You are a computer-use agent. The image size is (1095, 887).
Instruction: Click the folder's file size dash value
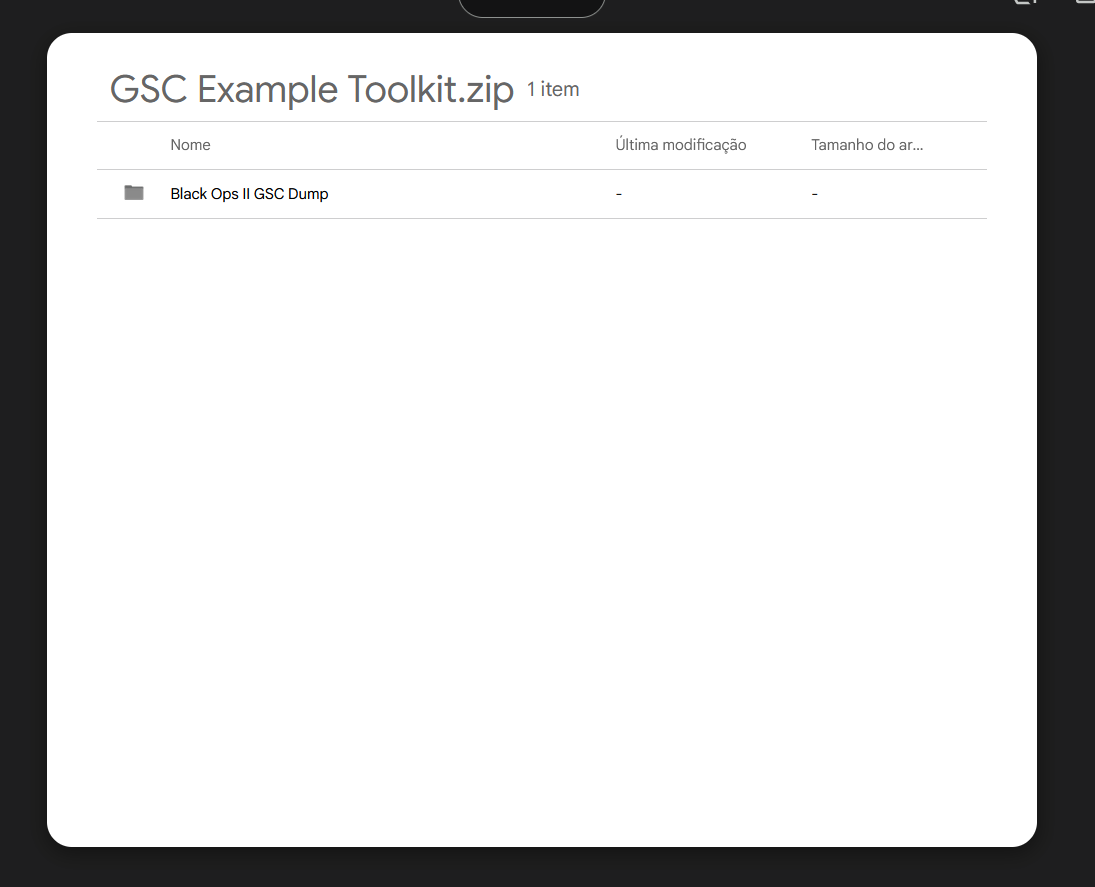[x=815, y=194]
